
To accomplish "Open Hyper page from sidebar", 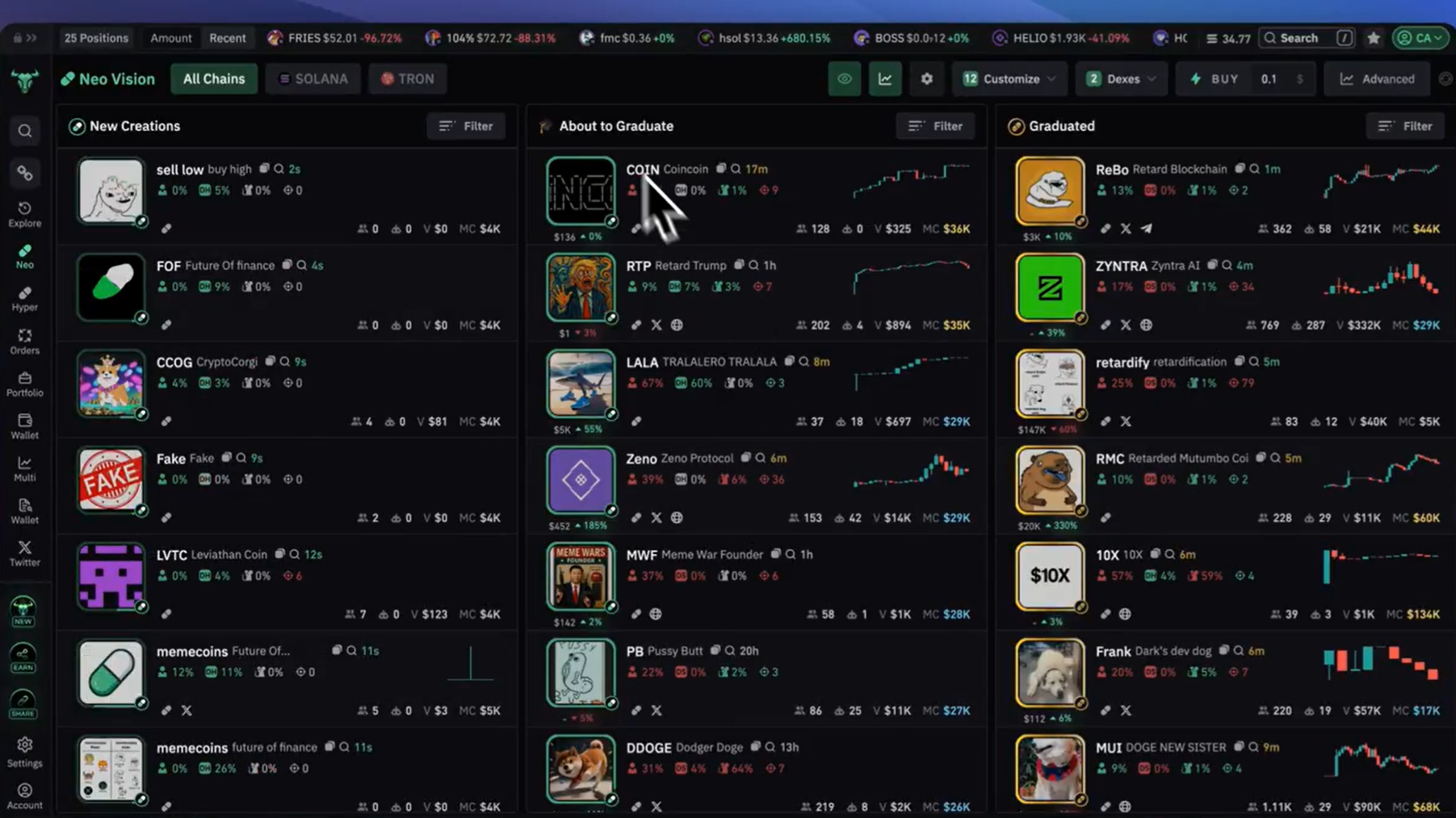I will tap(24, 299).
